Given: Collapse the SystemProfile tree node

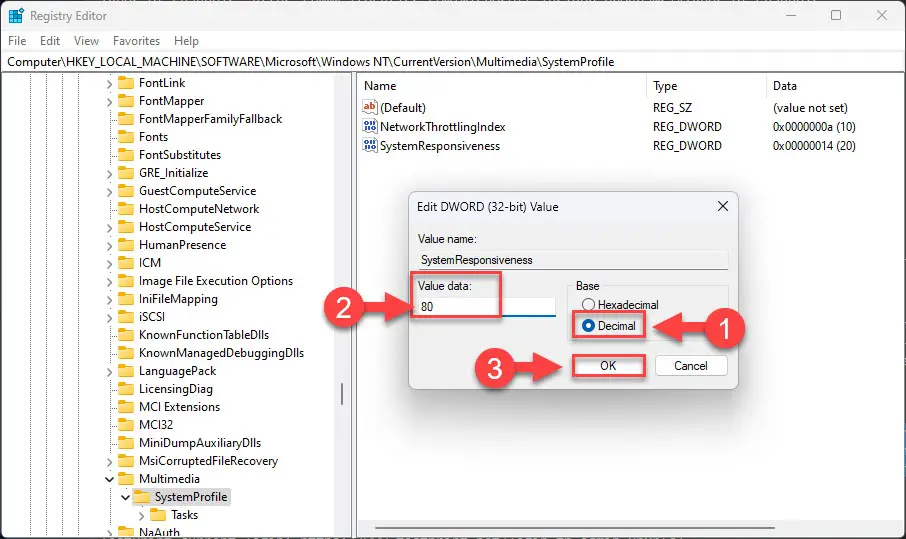Looking at the screenshot, I should coord(125,497).
